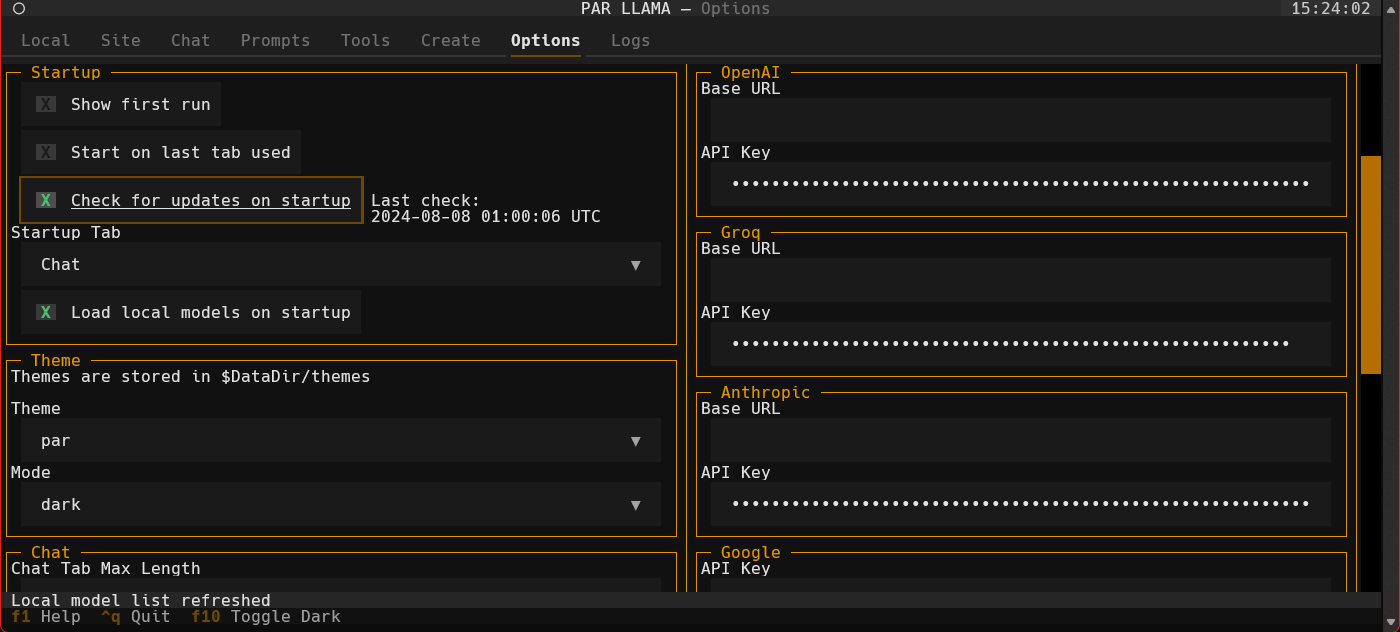Open the Site tab
The height and width of the screenshot is (632, 1400).
pos(121,40)
